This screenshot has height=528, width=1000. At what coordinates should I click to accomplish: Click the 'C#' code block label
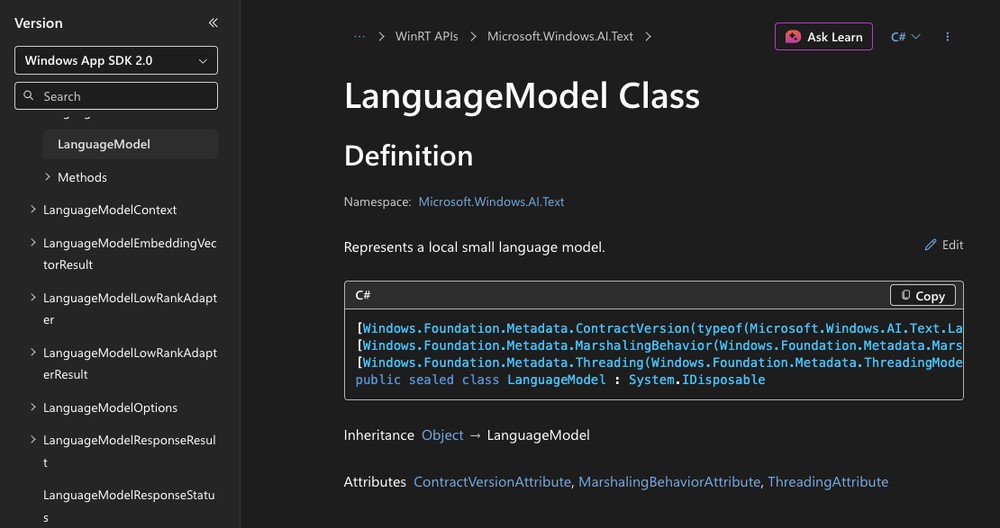(363, 295)
